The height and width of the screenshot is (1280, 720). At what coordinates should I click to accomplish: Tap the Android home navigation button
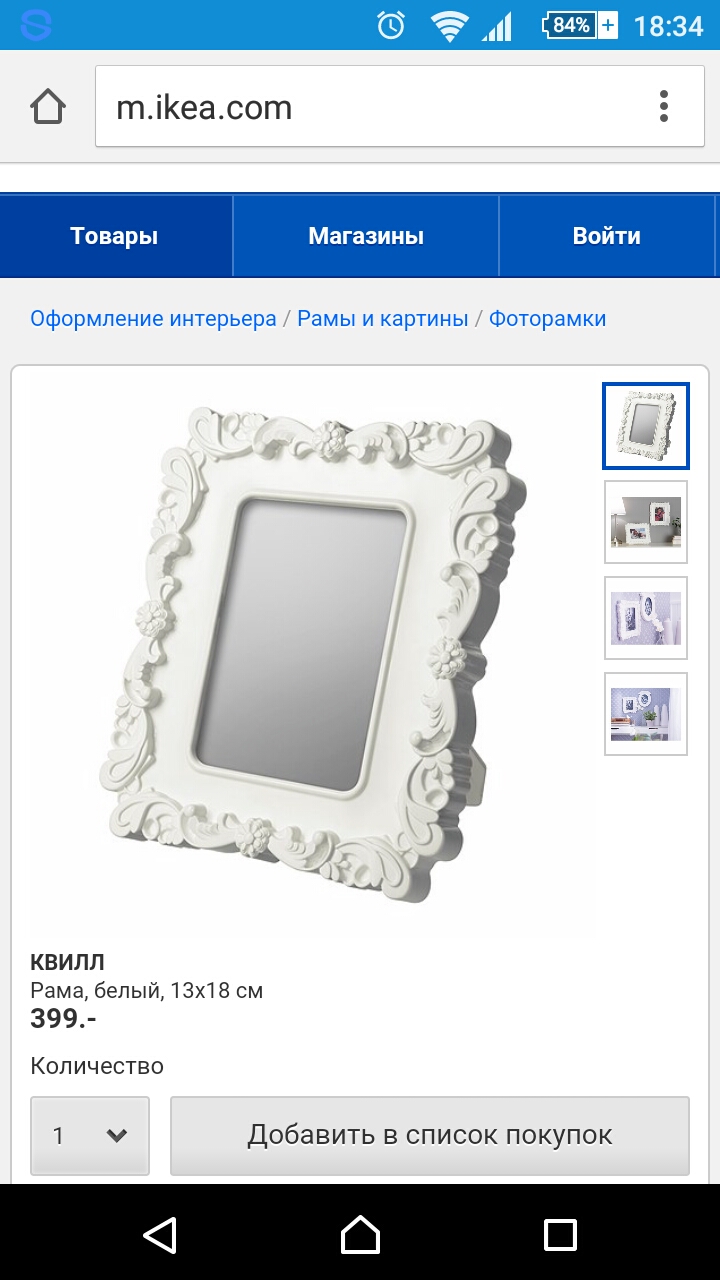coord(360,1234)
